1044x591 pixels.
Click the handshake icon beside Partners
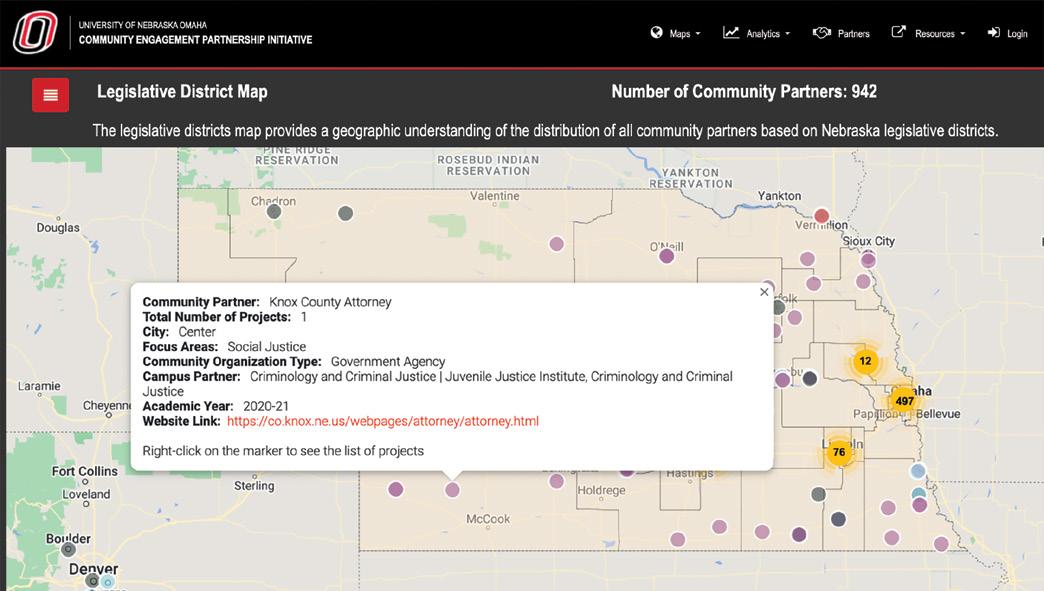(822, 33)
